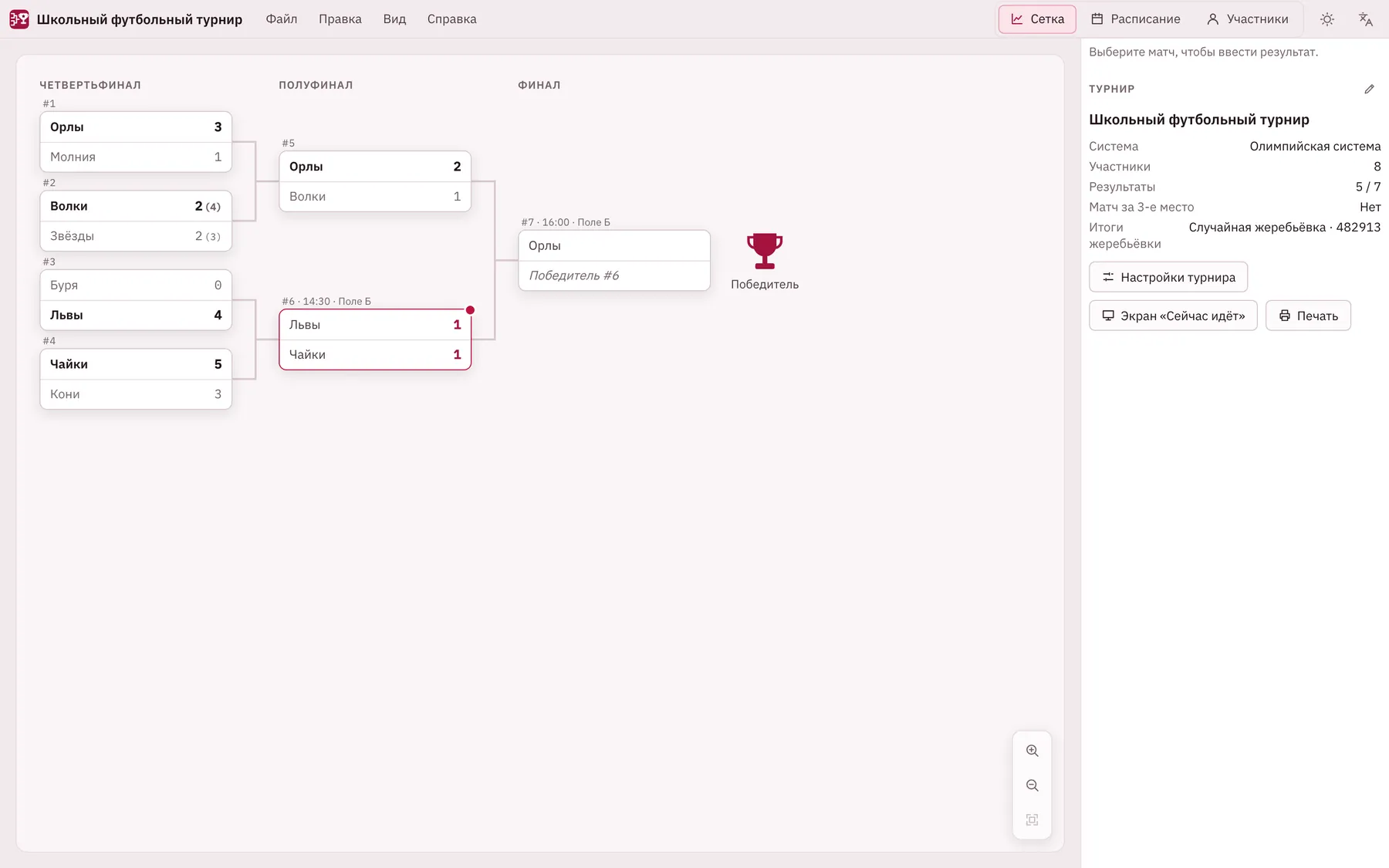Switch to the Сетка tab
The height and width of the screenshot is (868, 1389).
1037,19
